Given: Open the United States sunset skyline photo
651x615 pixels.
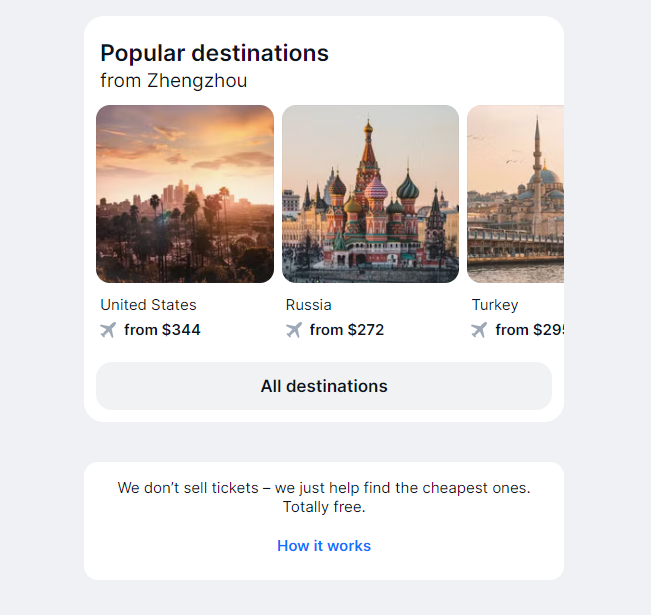Looking at the screenshot, I should [x=185, y=194].
